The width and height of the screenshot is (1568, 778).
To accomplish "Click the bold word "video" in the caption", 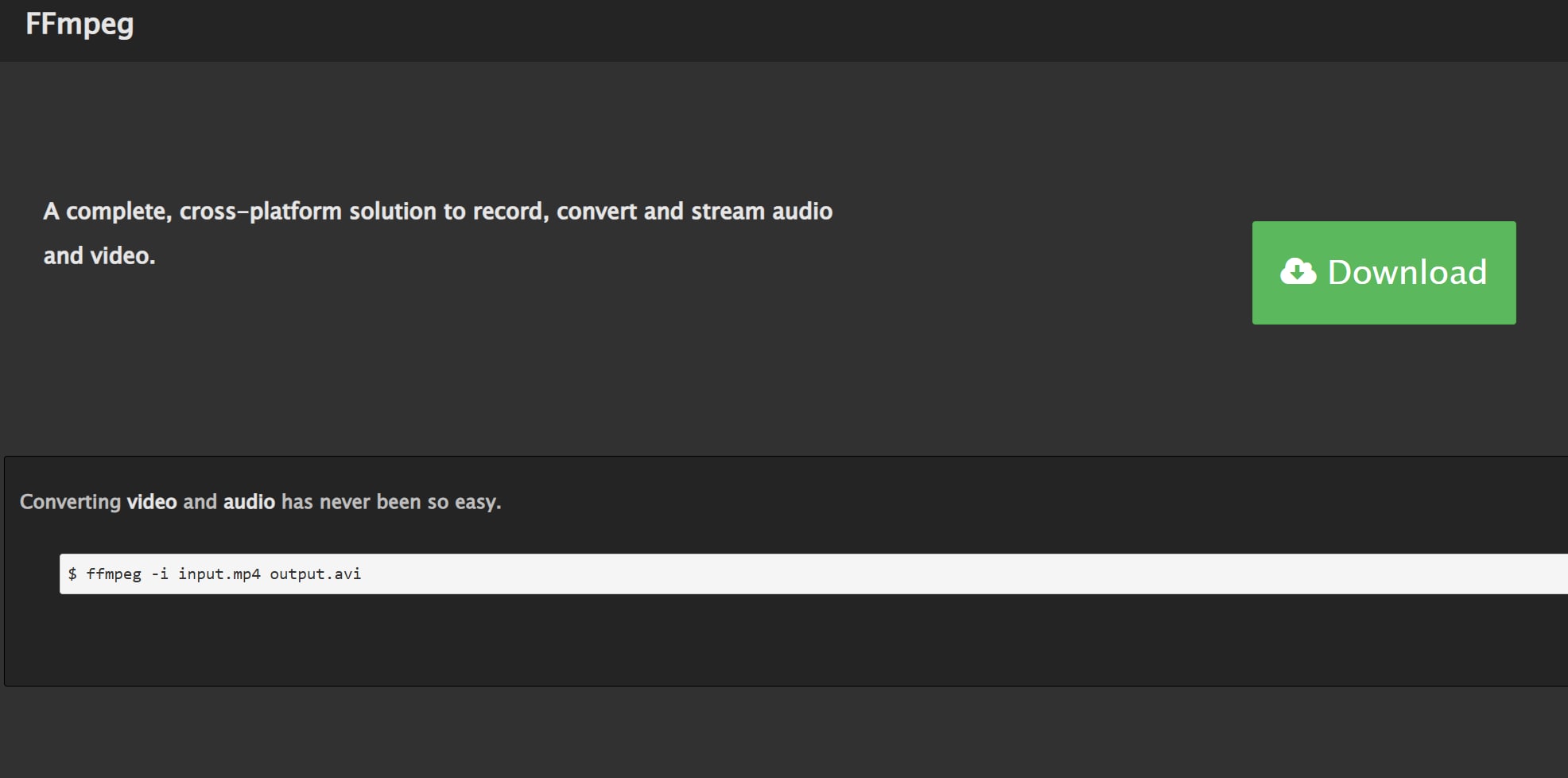I will pyautogui.click(x=152, y=502).
